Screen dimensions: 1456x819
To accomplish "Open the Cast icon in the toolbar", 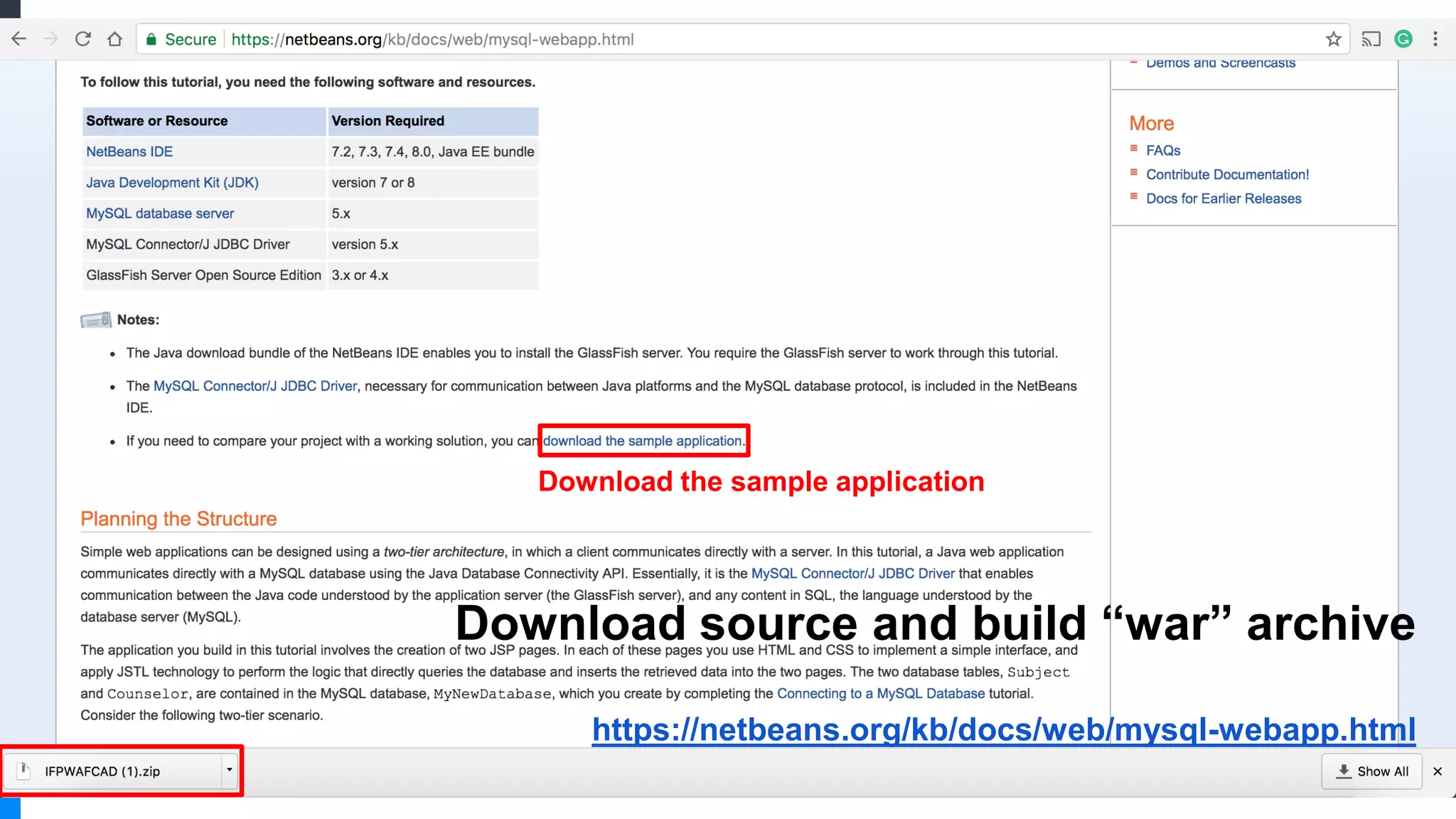I will 1371,39.
